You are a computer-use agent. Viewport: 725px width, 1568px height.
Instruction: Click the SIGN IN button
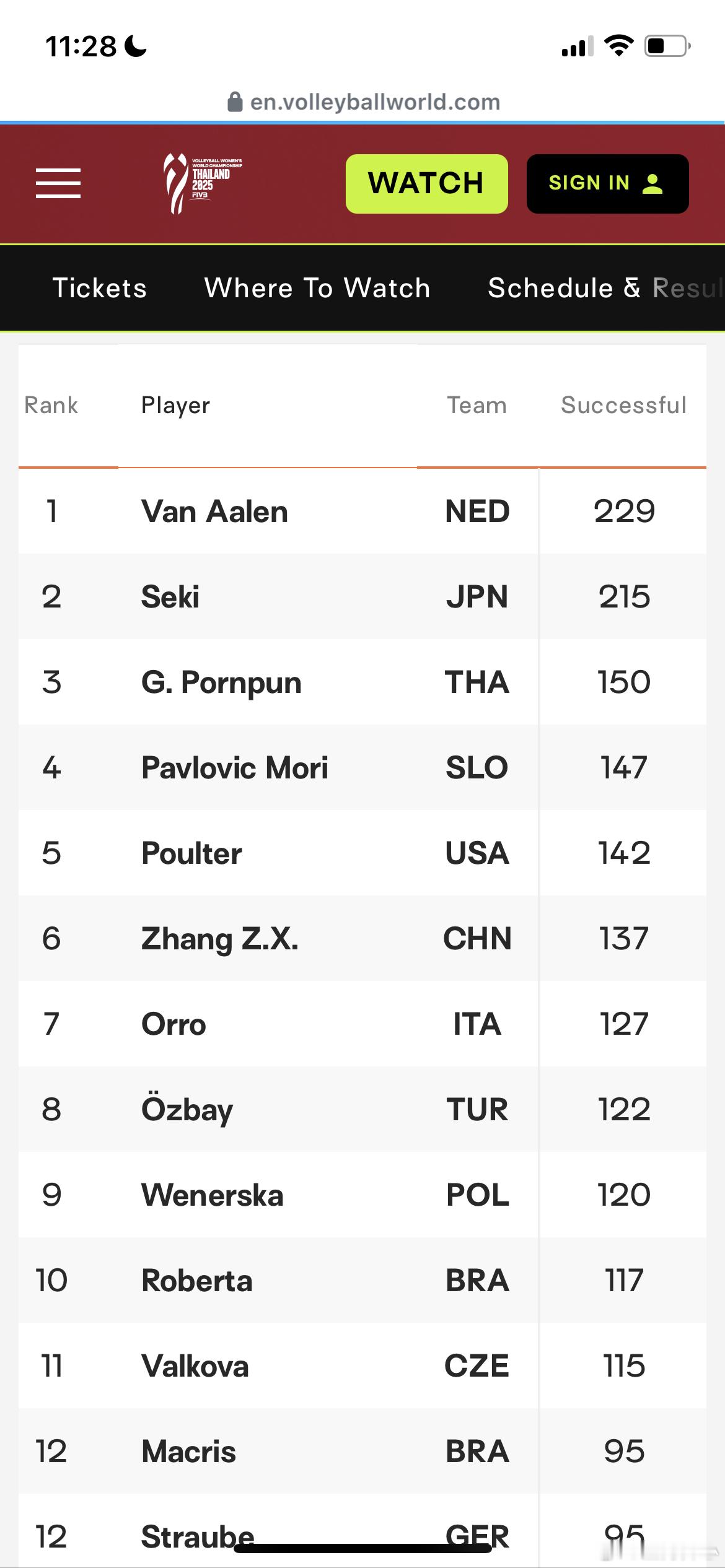[607, 183]
